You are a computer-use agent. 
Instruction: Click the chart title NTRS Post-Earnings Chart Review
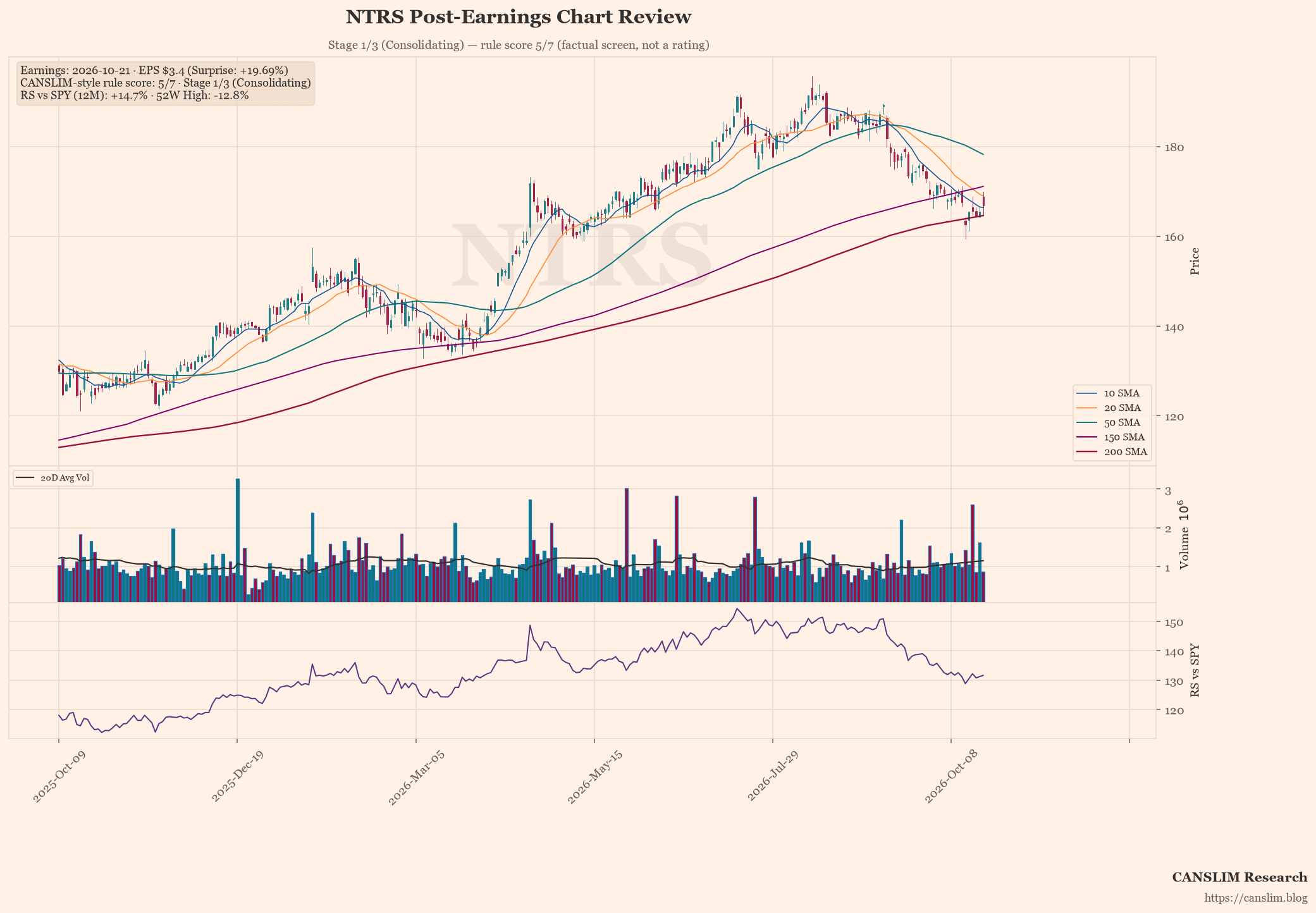518,17
